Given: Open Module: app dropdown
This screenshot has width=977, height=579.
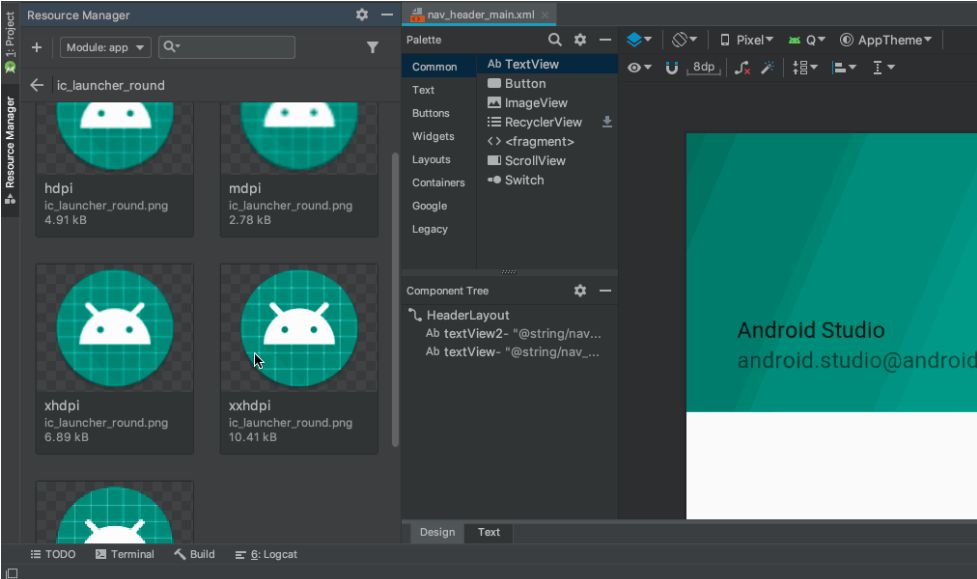Looking at the screenshot, I should pos(105,47).
